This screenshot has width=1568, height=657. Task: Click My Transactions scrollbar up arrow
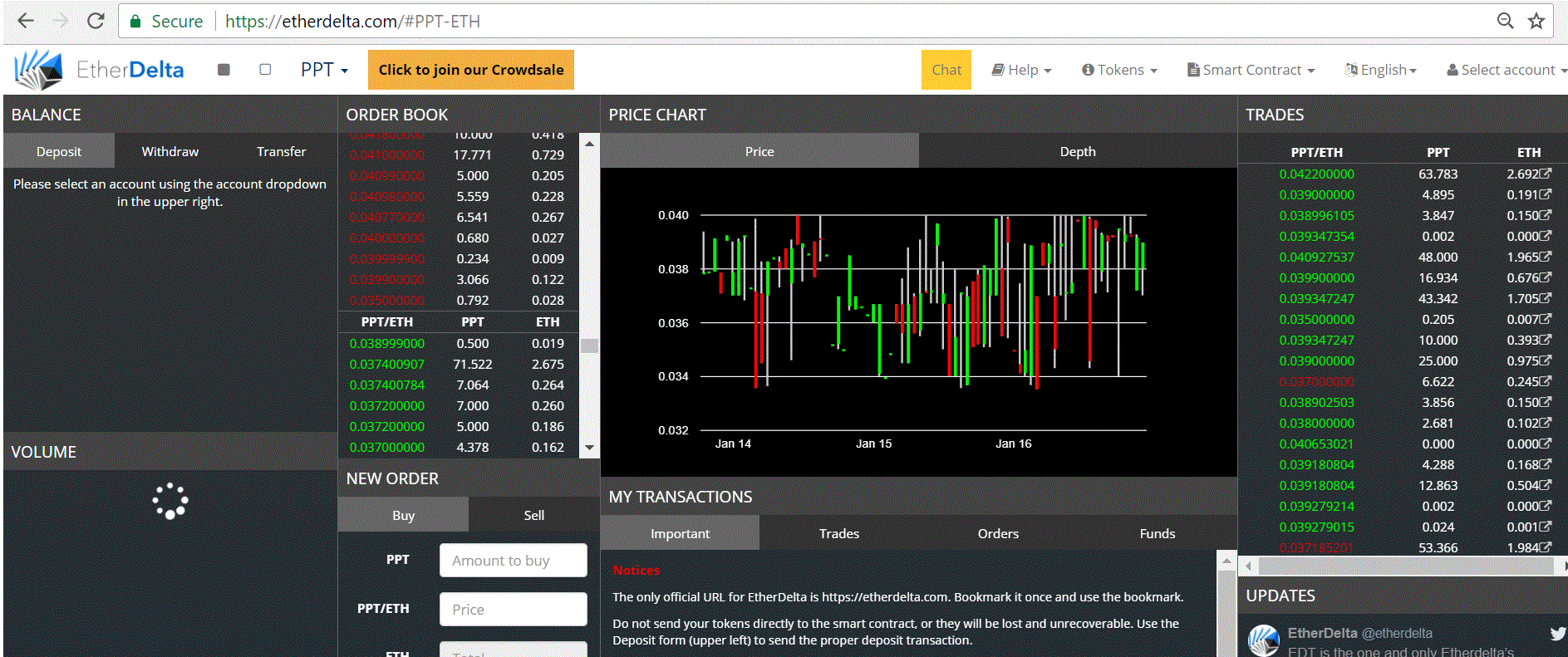[1226, 561]
